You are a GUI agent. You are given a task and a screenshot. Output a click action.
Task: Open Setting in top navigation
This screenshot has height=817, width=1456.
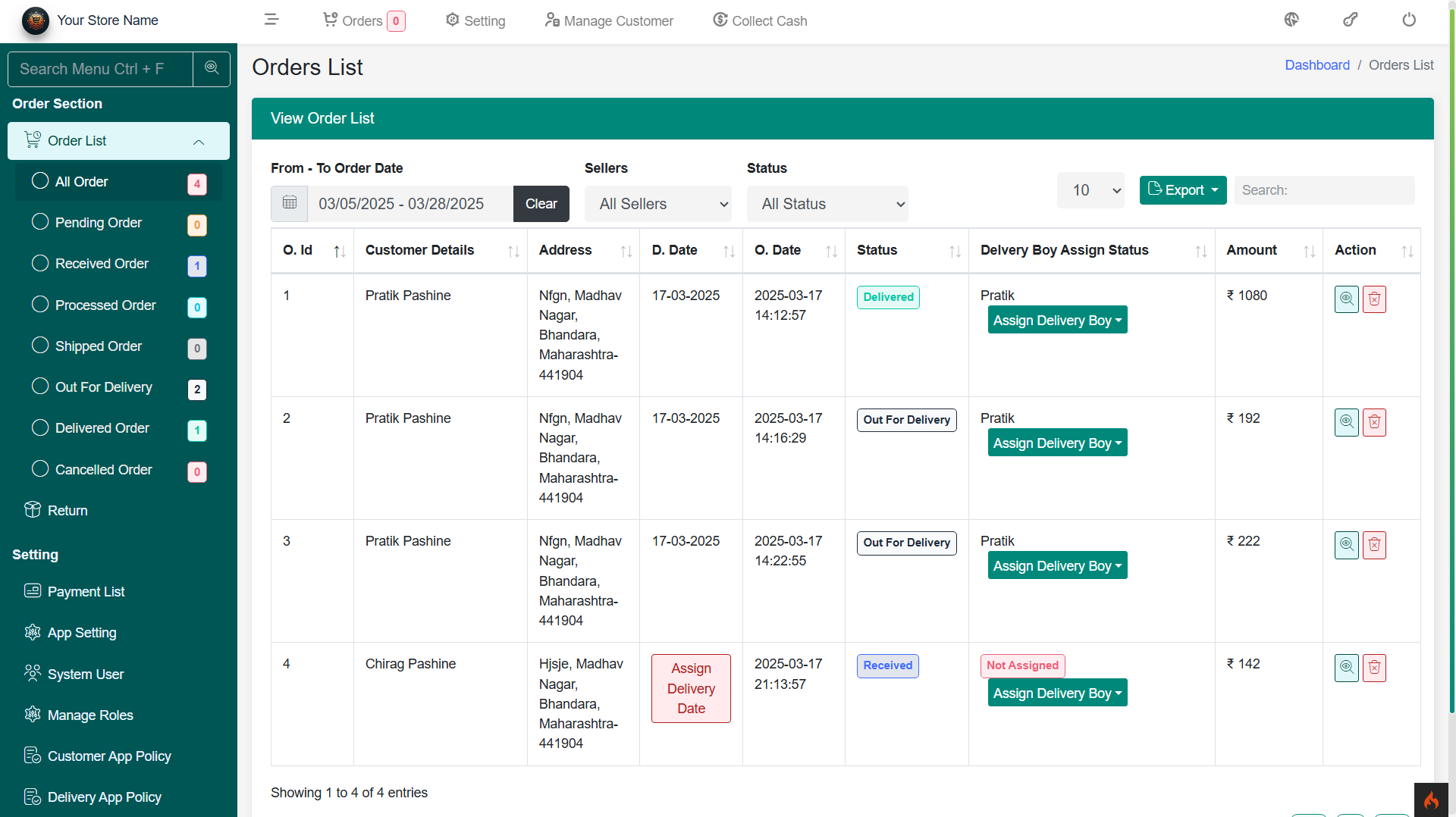click(475, 21)
